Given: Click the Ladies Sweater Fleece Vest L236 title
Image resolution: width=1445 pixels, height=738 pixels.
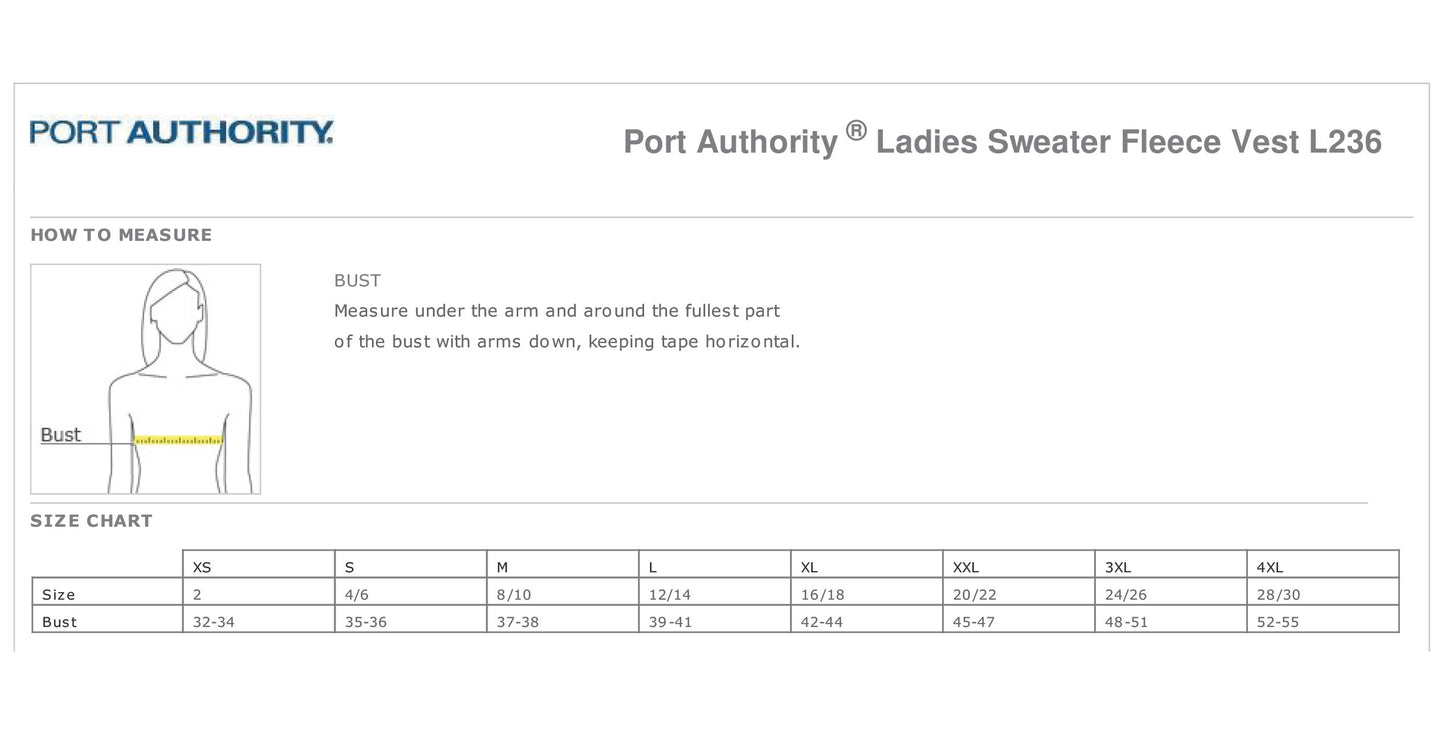Looking at the screenshot, I should tap(1128, 142).
